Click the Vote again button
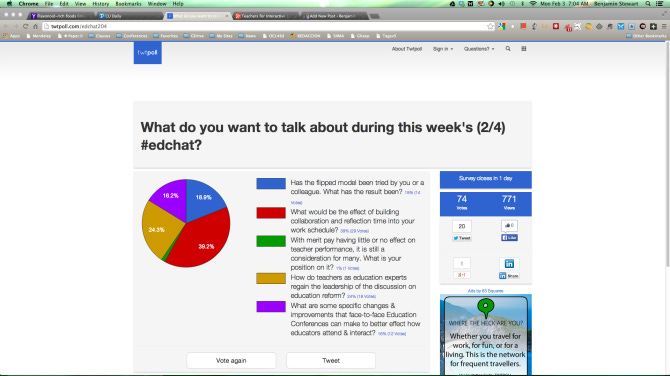This screenshot has height=376, width=670. click(x=231, y=361)
